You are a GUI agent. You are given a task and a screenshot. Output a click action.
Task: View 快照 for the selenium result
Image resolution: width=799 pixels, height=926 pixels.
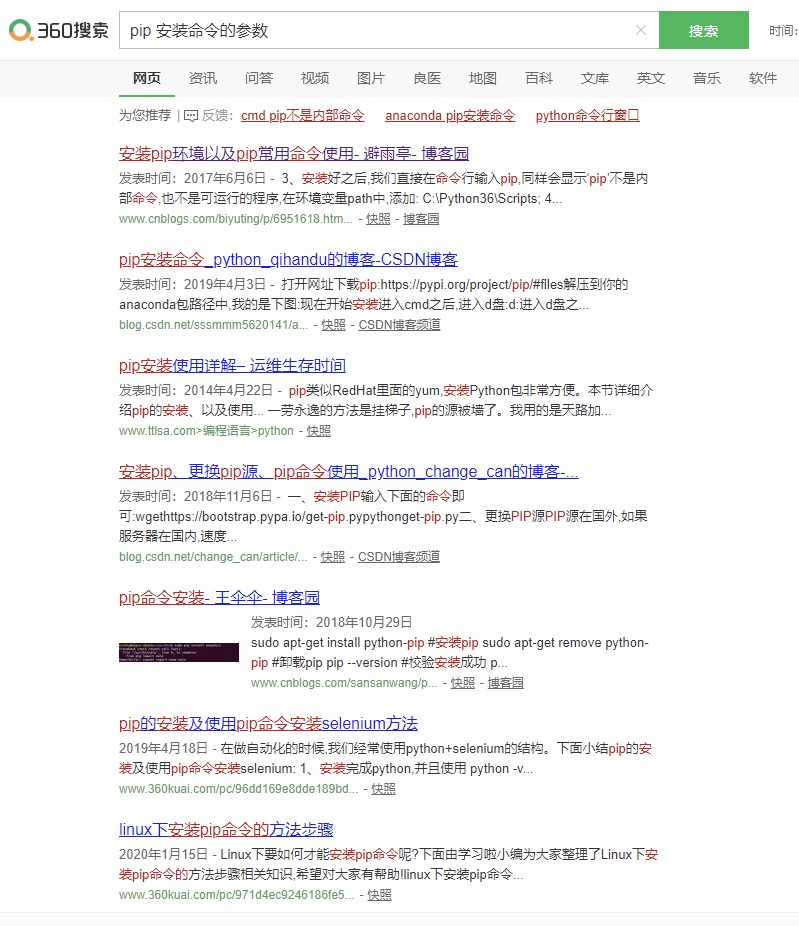383,789
